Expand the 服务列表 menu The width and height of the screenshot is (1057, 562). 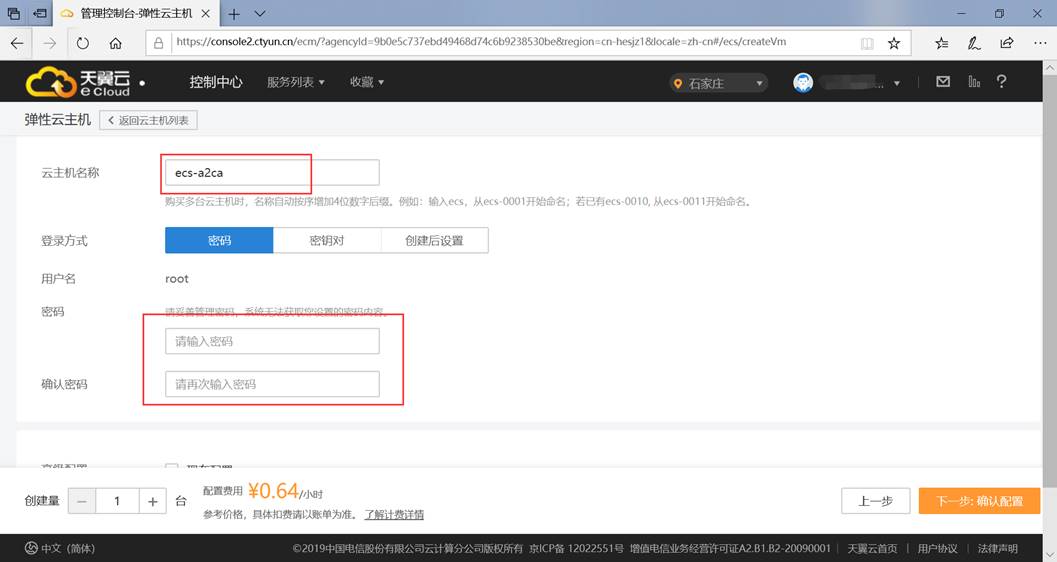(295, 82)
